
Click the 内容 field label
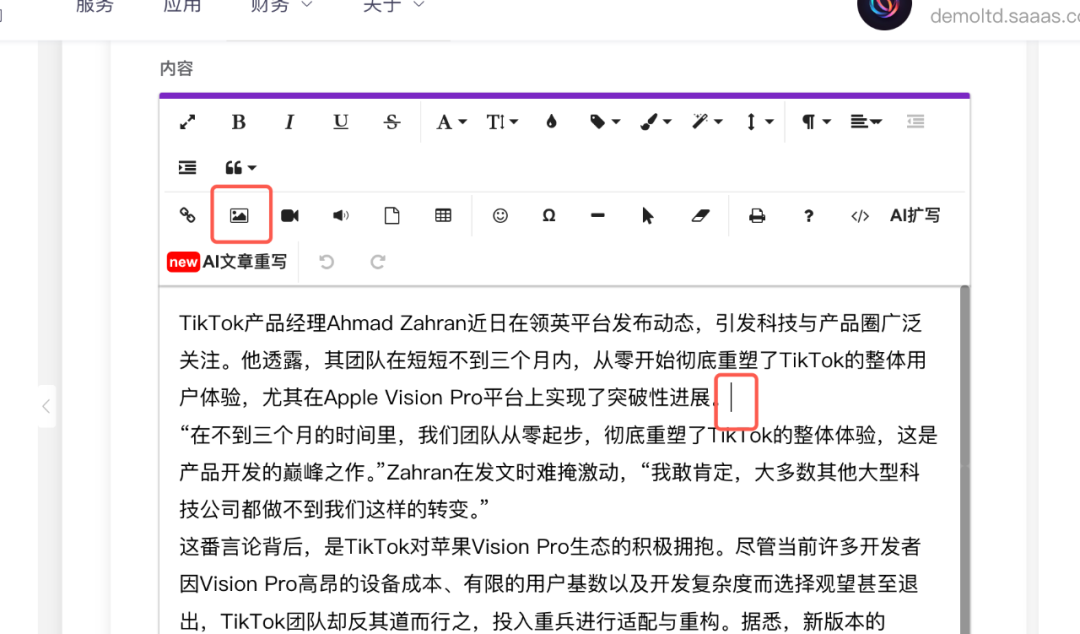coord(176,68)
